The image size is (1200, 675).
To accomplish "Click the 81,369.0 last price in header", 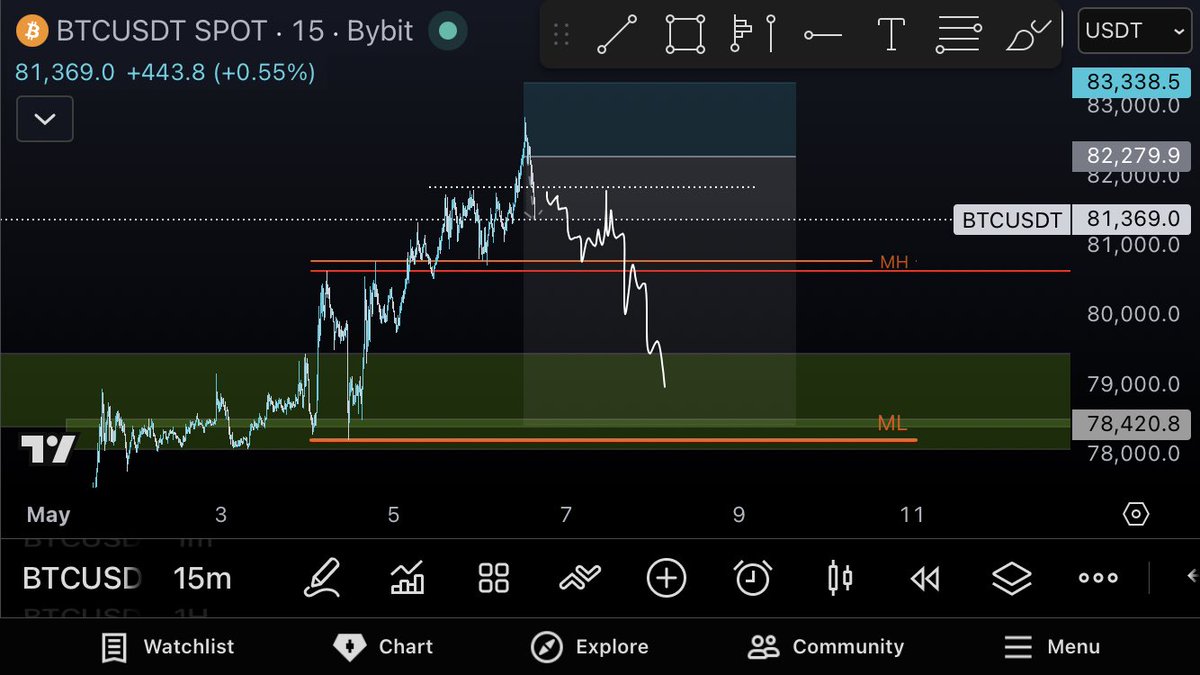I will [x=65, y=73].
